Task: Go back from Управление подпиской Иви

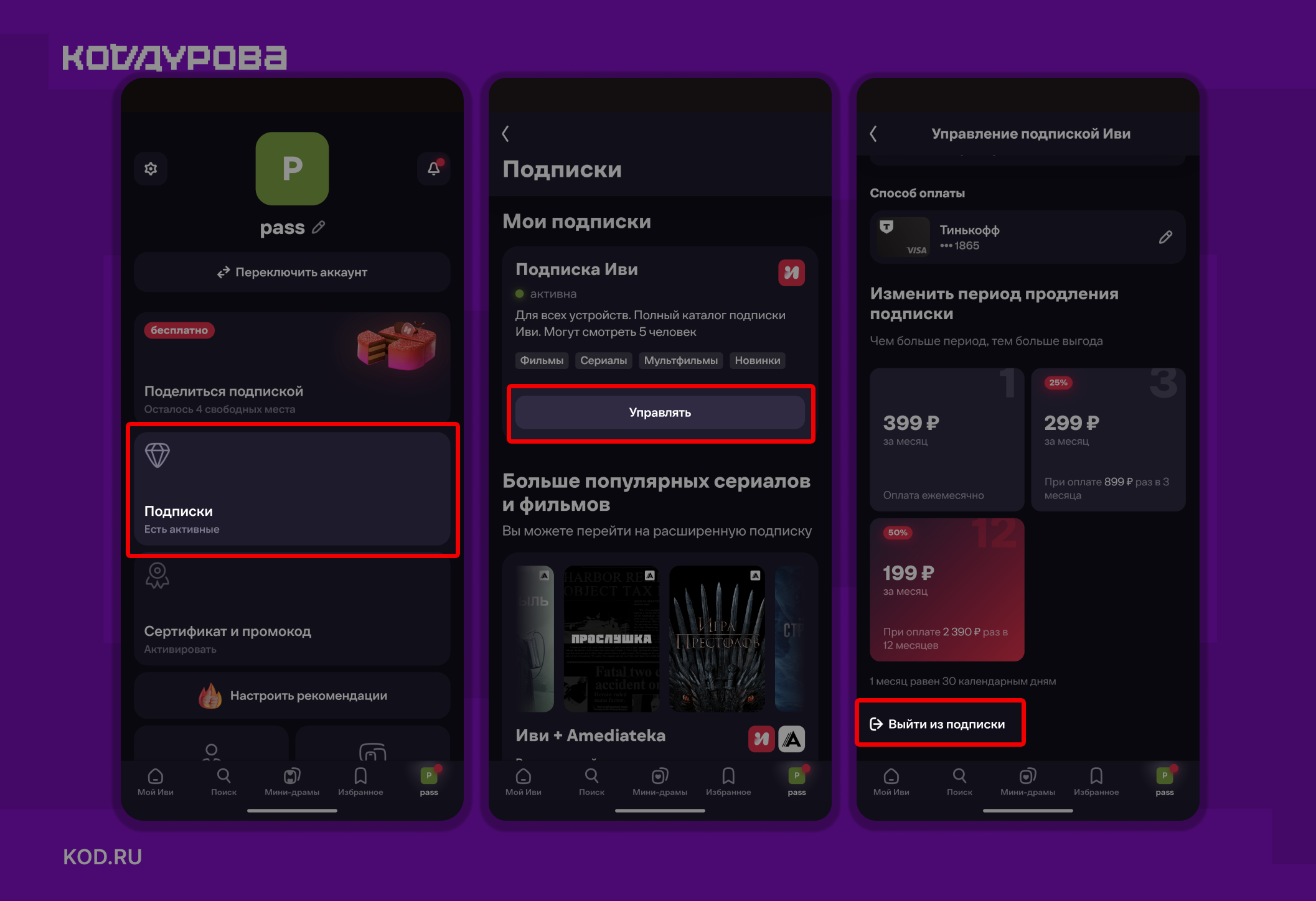Action: tap(873, 134)
